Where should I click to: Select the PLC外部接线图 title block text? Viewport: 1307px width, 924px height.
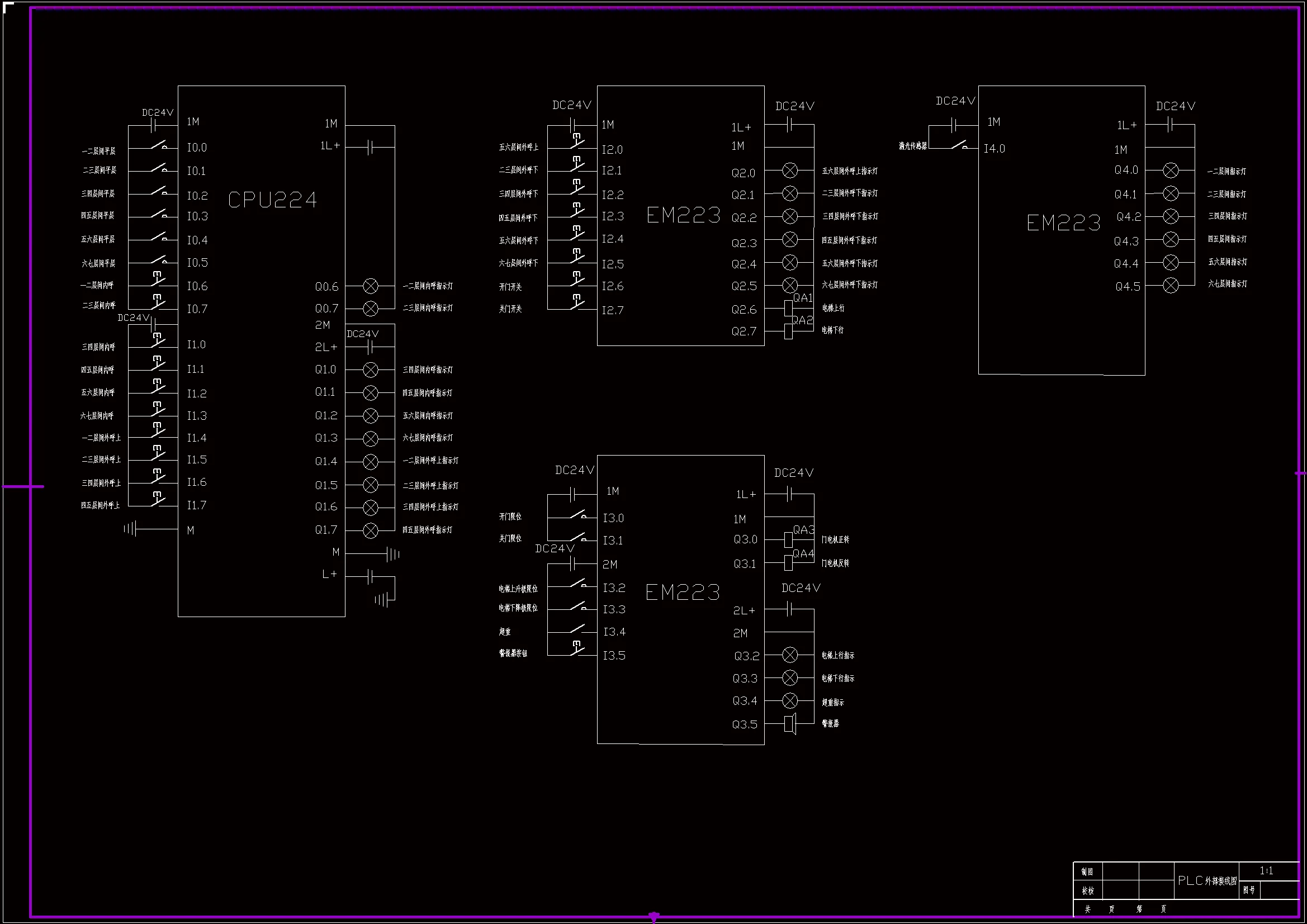[x=1207, y=881]
